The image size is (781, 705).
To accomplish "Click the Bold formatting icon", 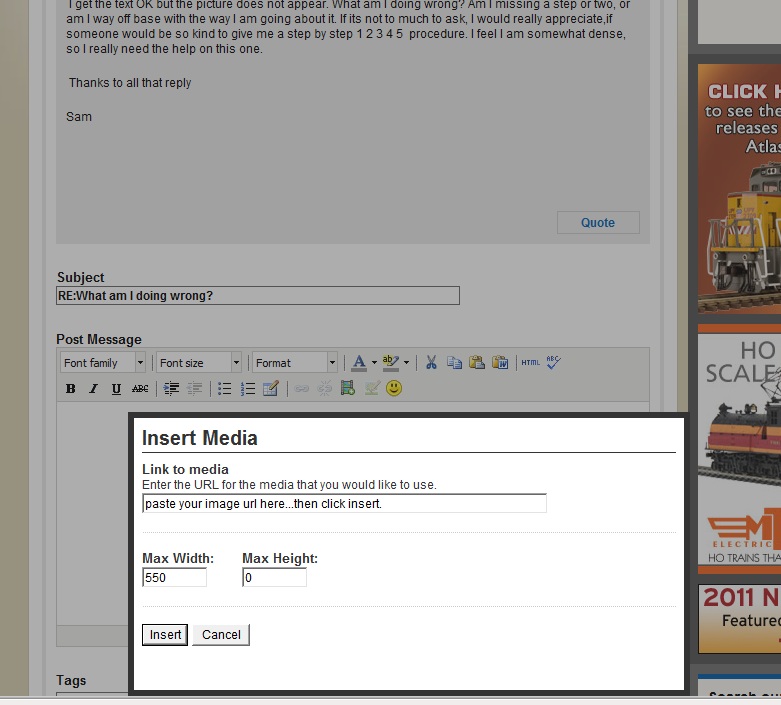I will 70,389.
